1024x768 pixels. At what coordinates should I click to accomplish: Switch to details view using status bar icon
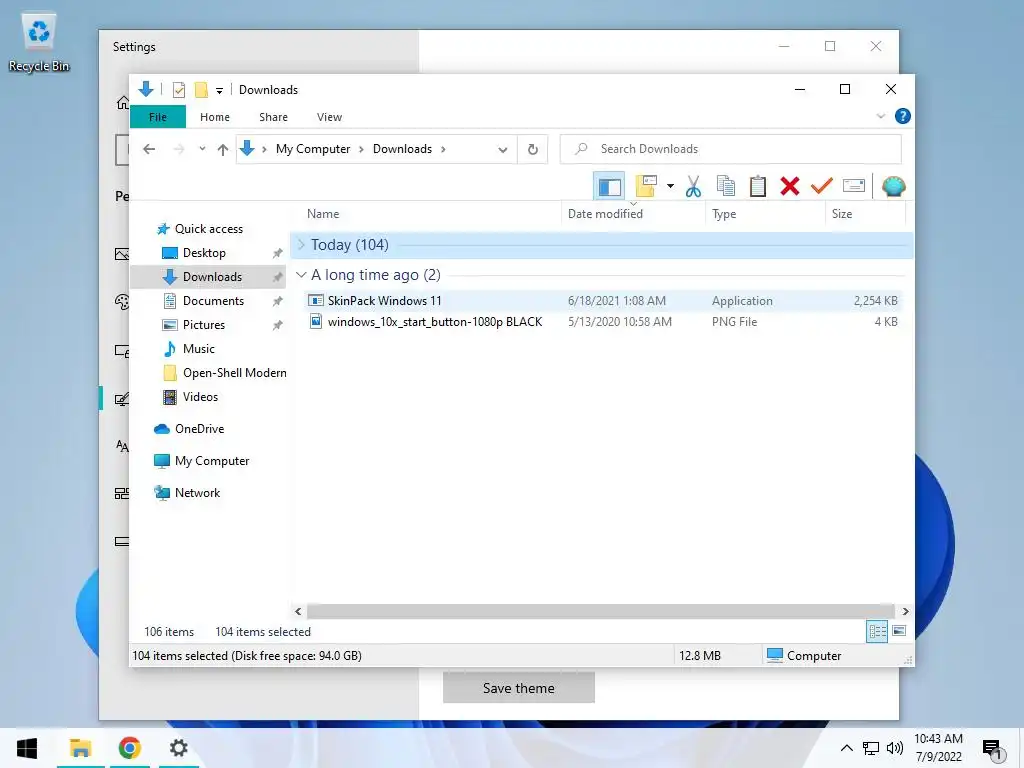click(877, 632)
